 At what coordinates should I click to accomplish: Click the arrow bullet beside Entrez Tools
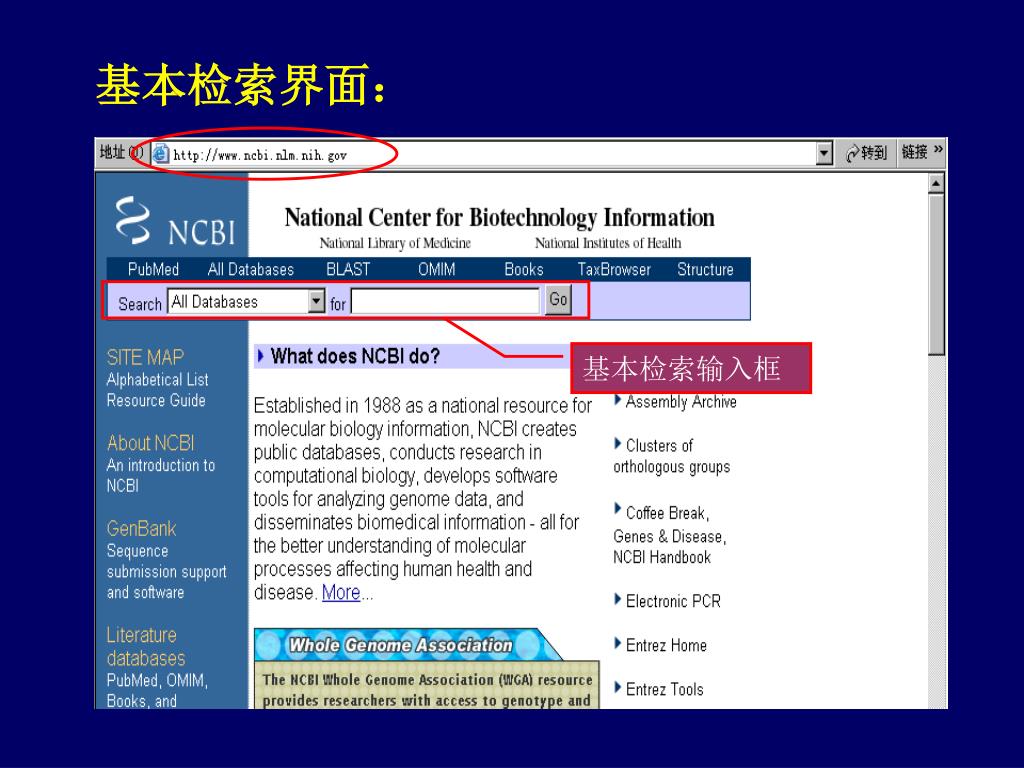coord(618,687)
